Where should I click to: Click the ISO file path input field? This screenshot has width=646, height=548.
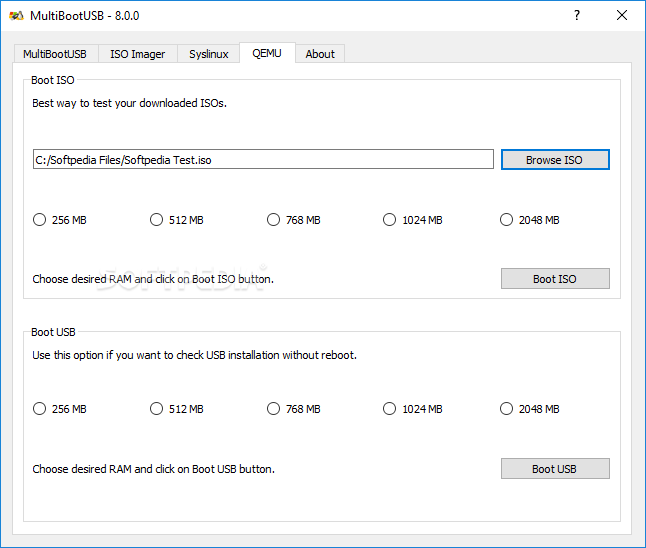(263, 159)
